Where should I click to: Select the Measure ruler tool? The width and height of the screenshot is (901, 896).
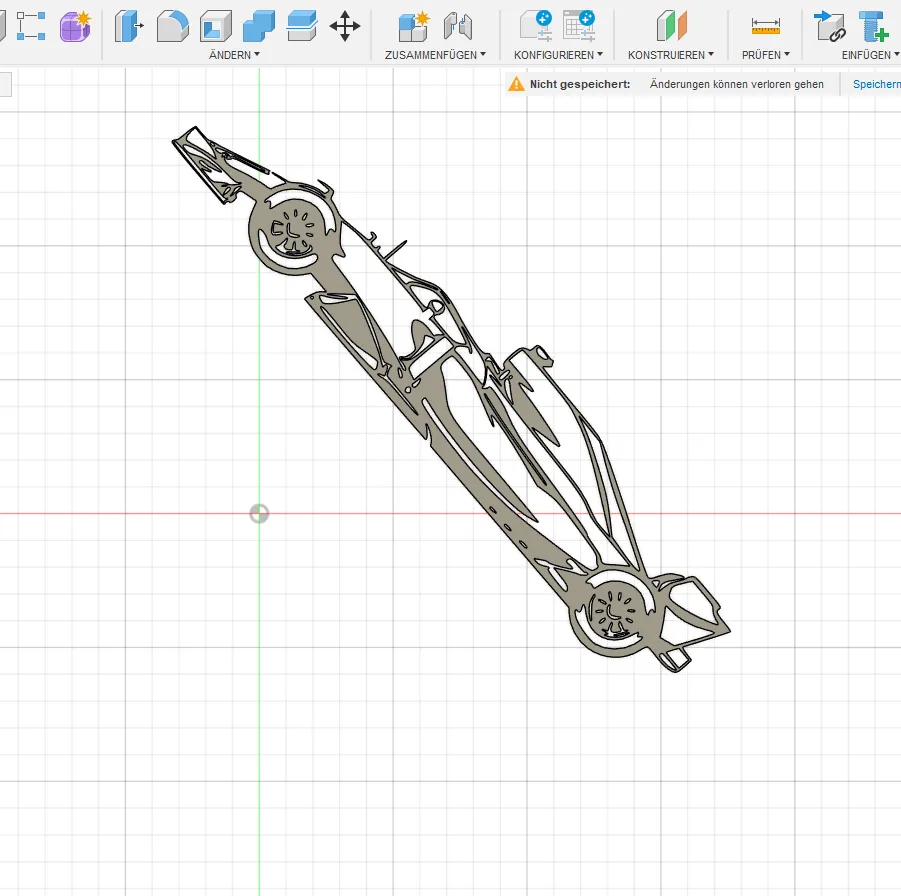click(765, 26)
